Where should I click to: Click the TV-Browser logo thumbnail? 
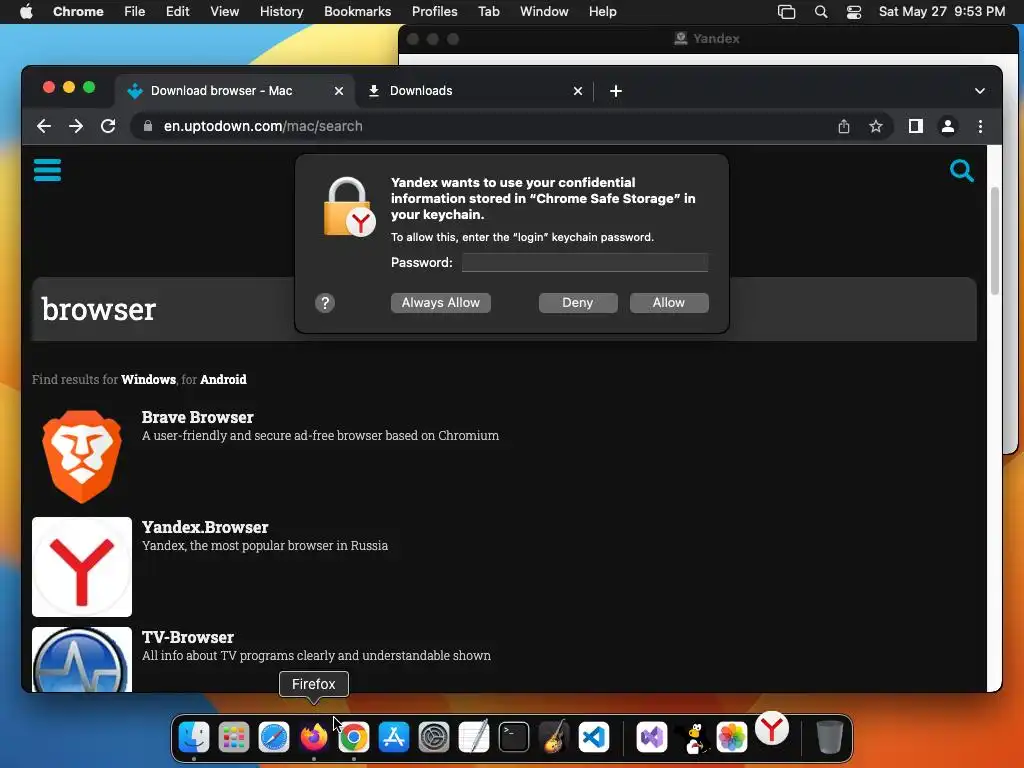click(x=82, y=660)
